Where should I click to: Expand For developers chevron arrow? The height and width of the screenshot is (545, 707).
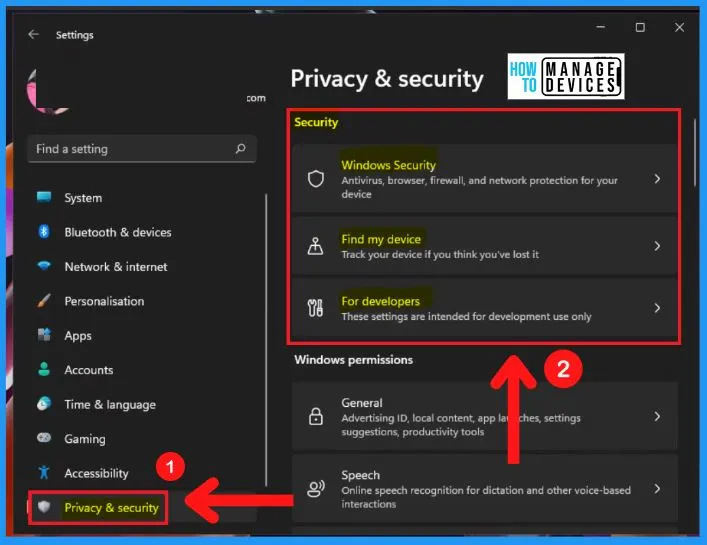tap(657, 308)
